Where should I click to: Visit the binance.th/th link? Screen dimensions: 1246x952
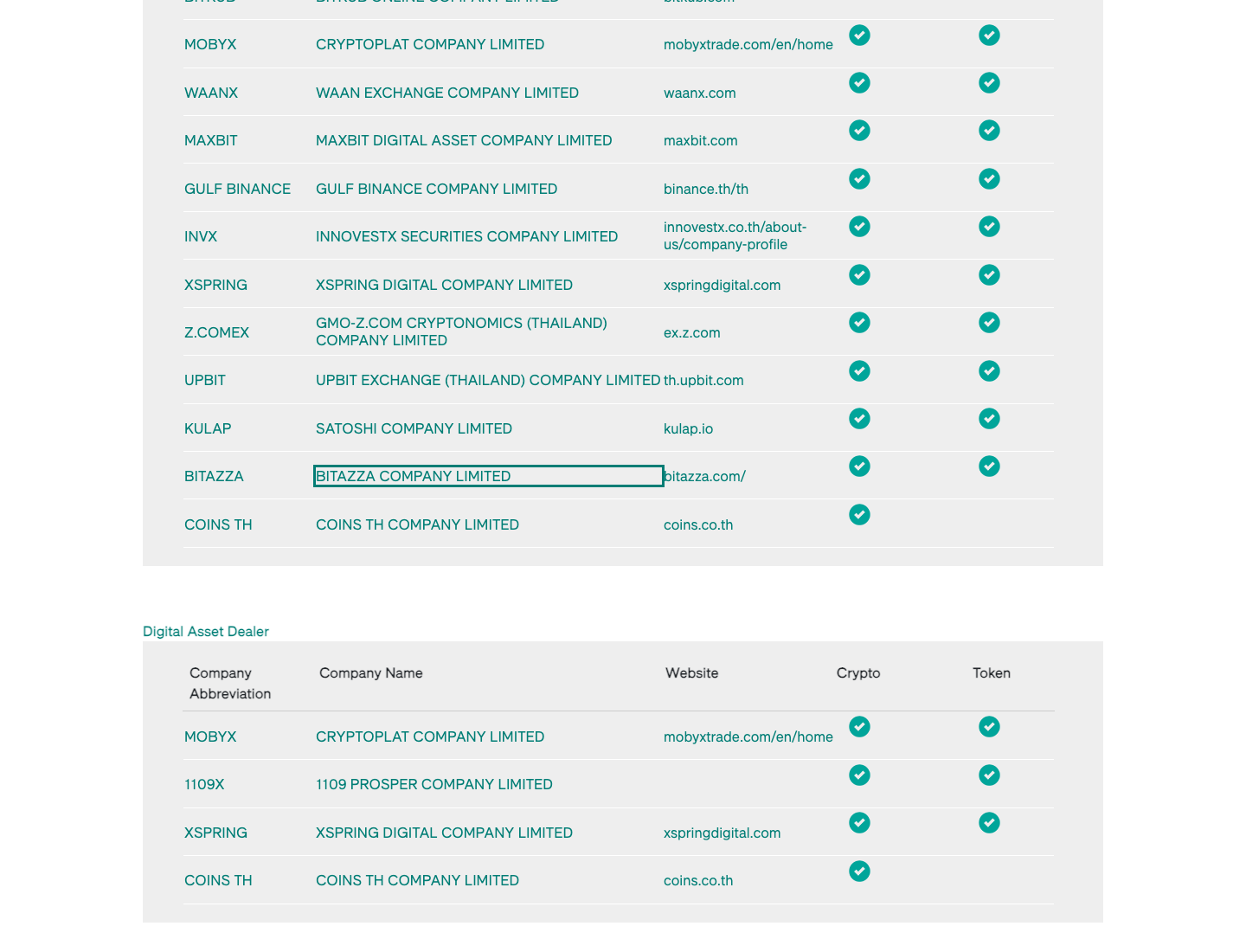(x=705, y=189)
